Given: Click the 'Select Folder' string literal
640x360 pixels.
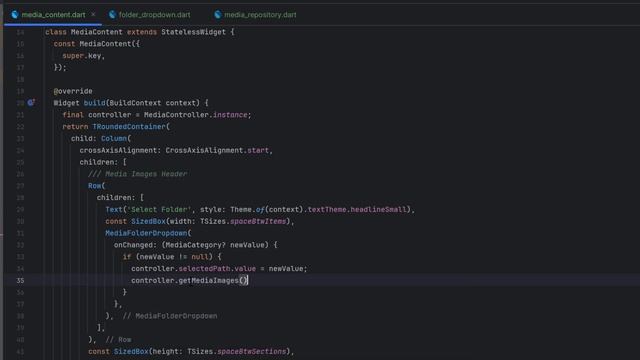Looking at the screenshot, I should click(159, 209).
